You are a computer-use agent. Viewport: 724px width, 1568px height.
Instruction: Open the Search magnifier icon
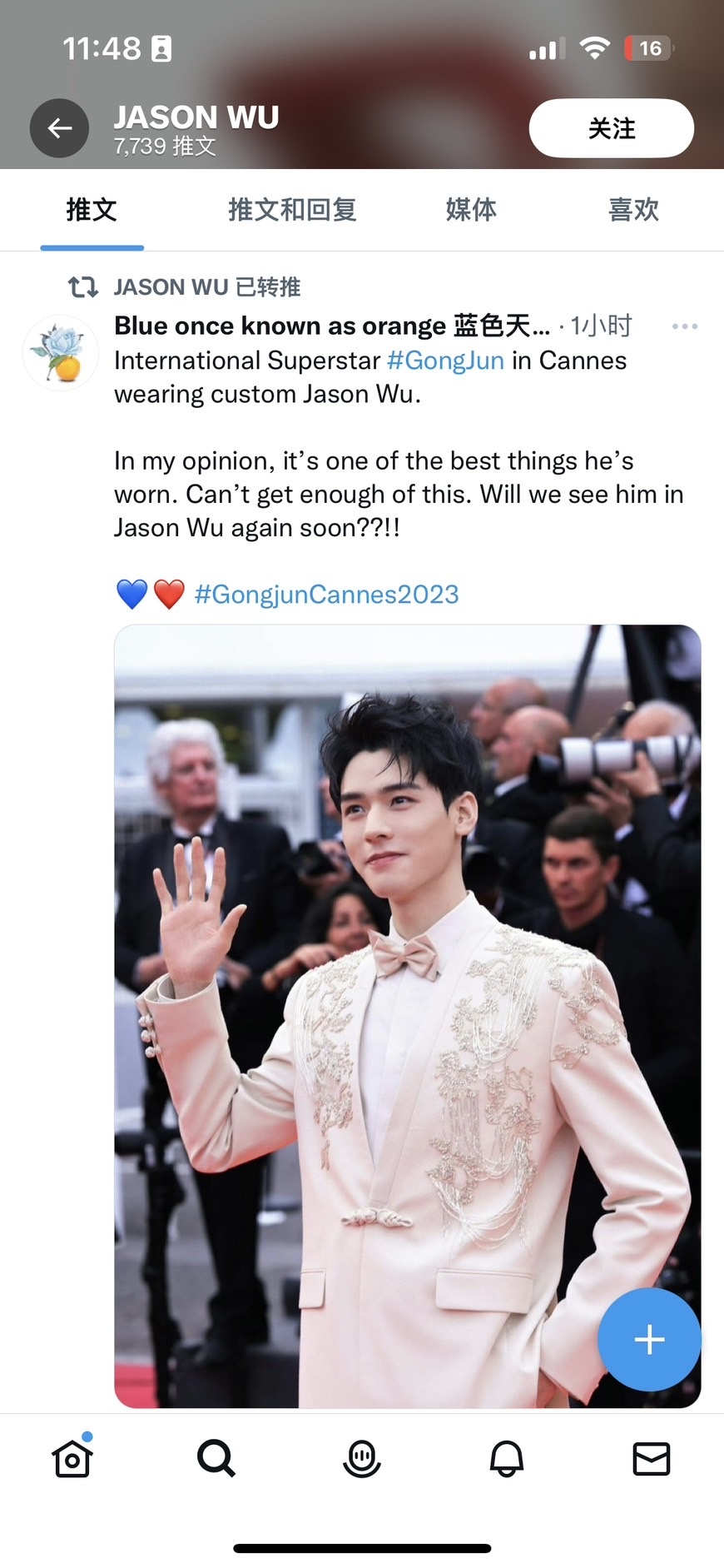216,1459
